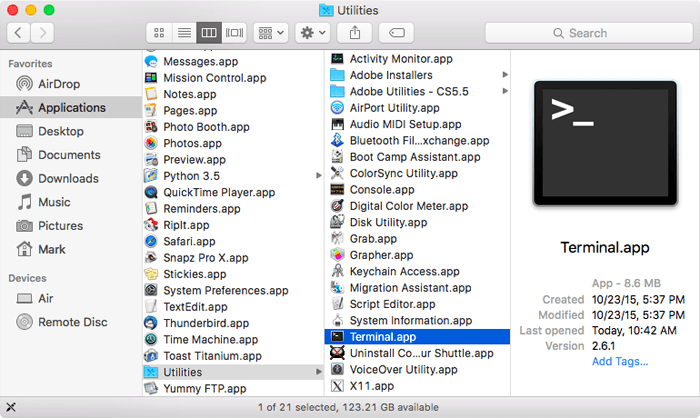Screen dimensions: 700x418
Task: Open Documents in the sidebar
Action: [71, 155]
